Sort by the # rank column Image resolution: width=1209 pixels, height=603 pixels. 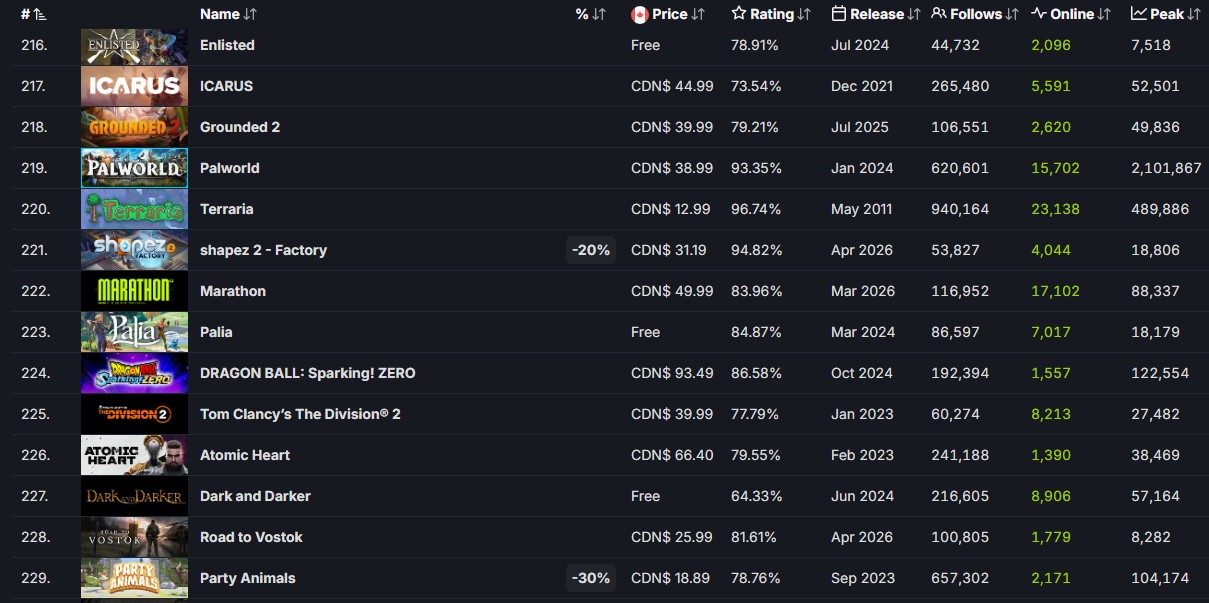click(33, 14)
